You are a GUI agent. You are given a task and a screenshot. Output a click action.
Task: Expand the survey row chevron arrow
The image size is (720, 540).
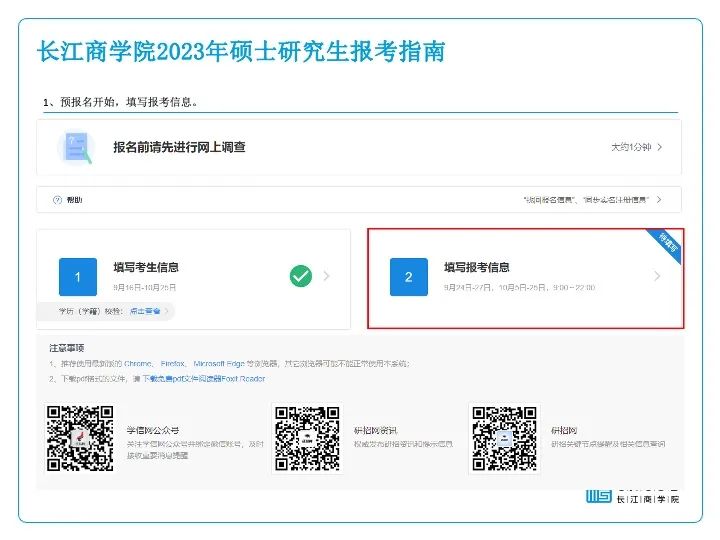coord(660,147)
